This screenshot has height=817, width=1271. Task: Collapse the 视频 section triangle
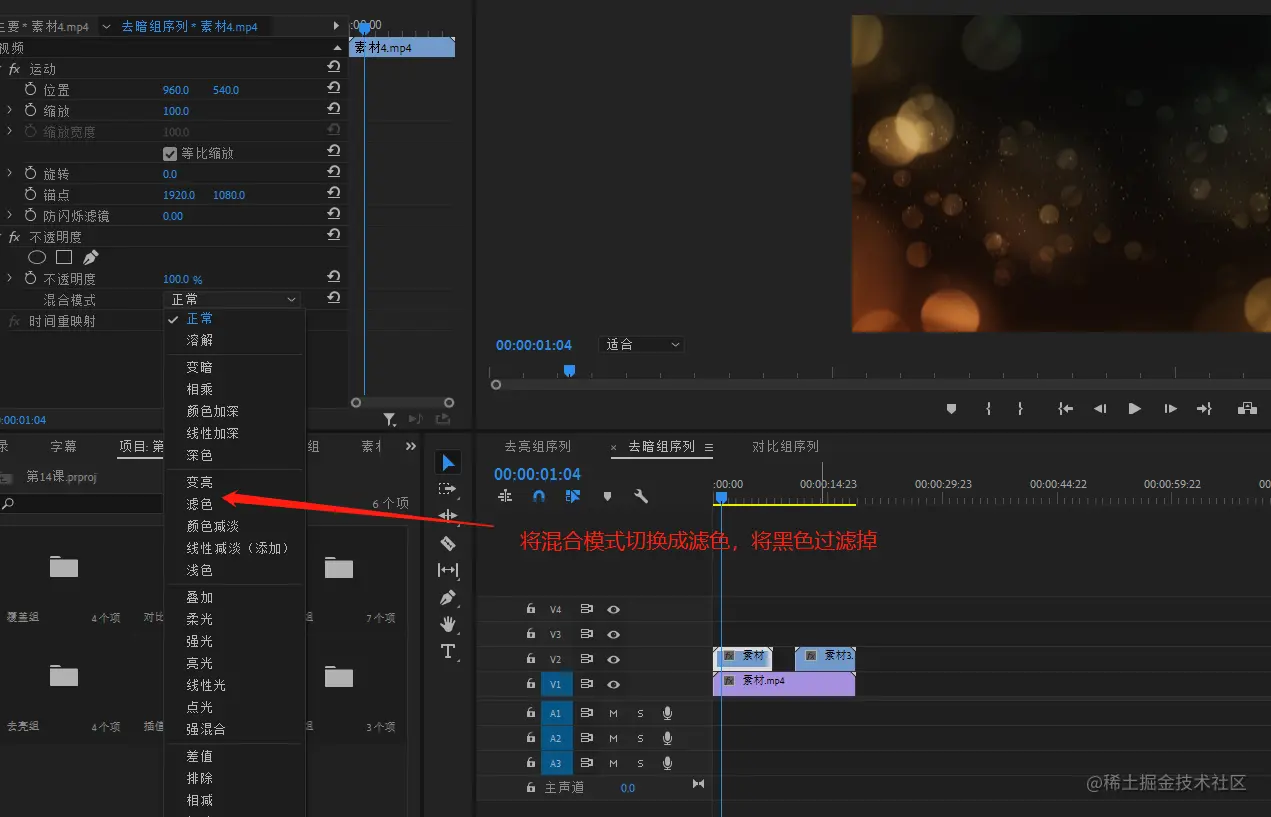pos(337,47)
